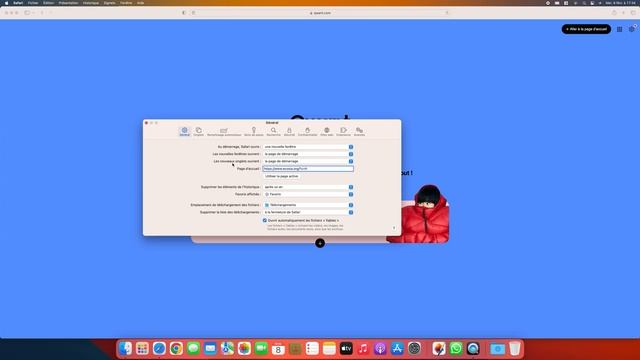Open the Trash in the dock

click(x=515, y=349)
